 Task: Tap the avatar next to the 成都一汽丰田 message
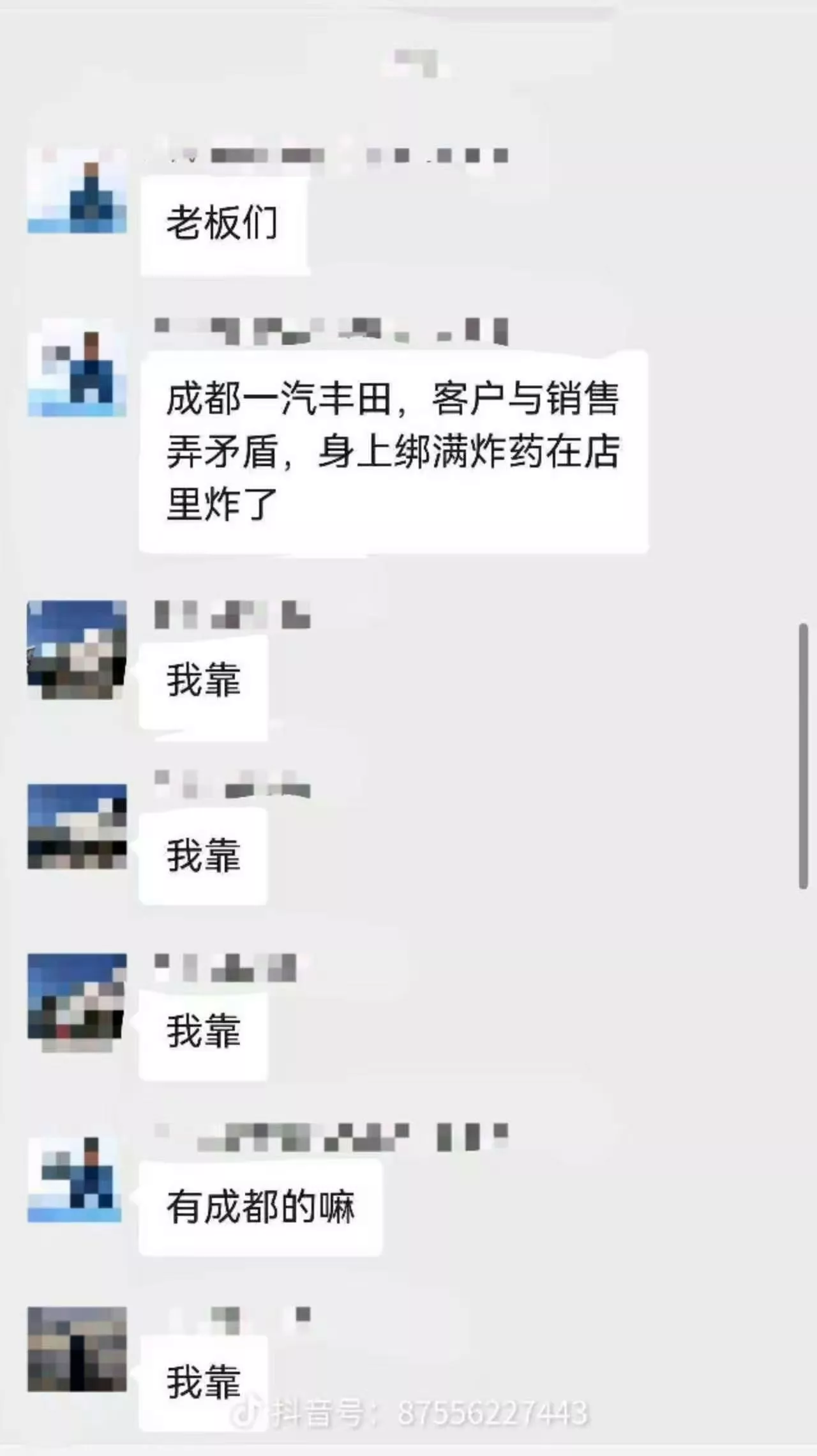click(77, 367)
